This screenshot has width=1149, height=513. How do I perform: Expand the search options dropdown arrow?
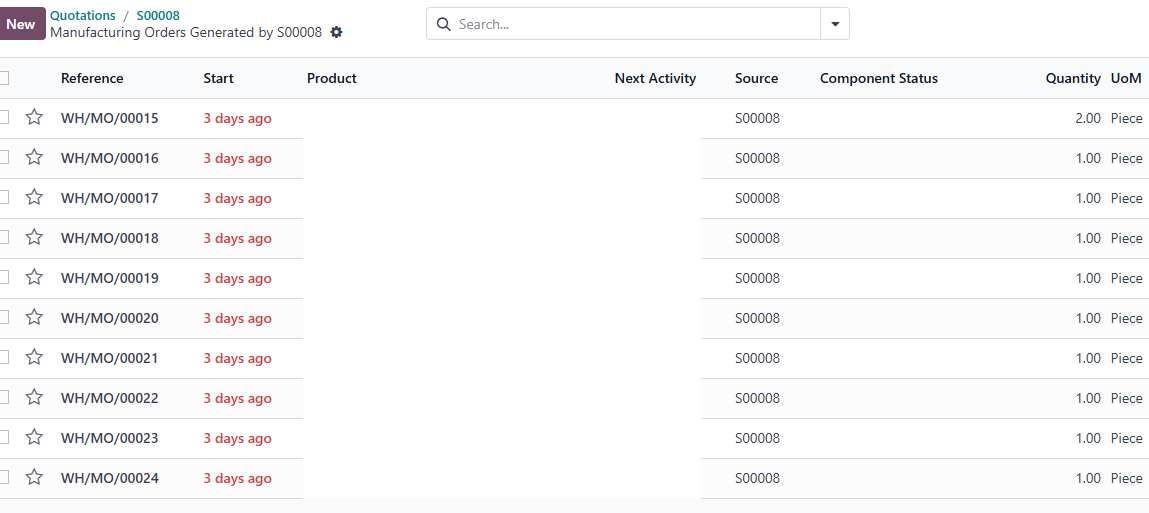click(835, 24)
